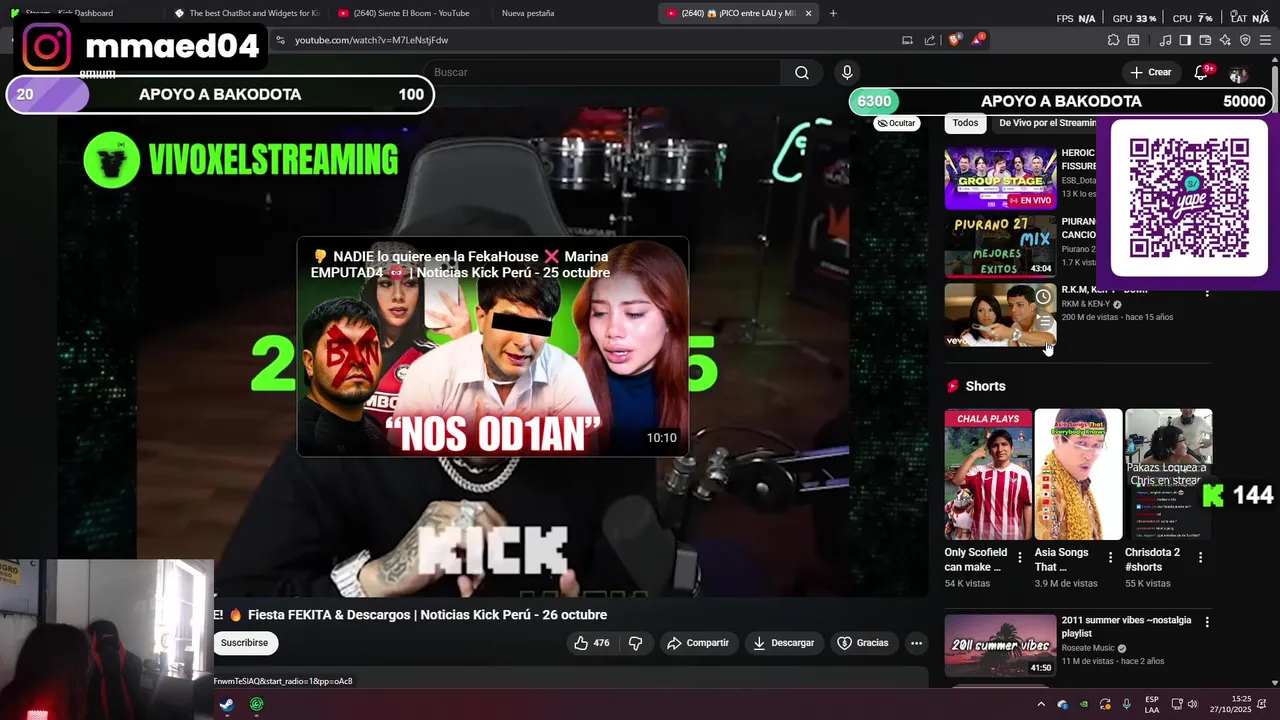Click the Brave Shields lion icon

[955, 40]
